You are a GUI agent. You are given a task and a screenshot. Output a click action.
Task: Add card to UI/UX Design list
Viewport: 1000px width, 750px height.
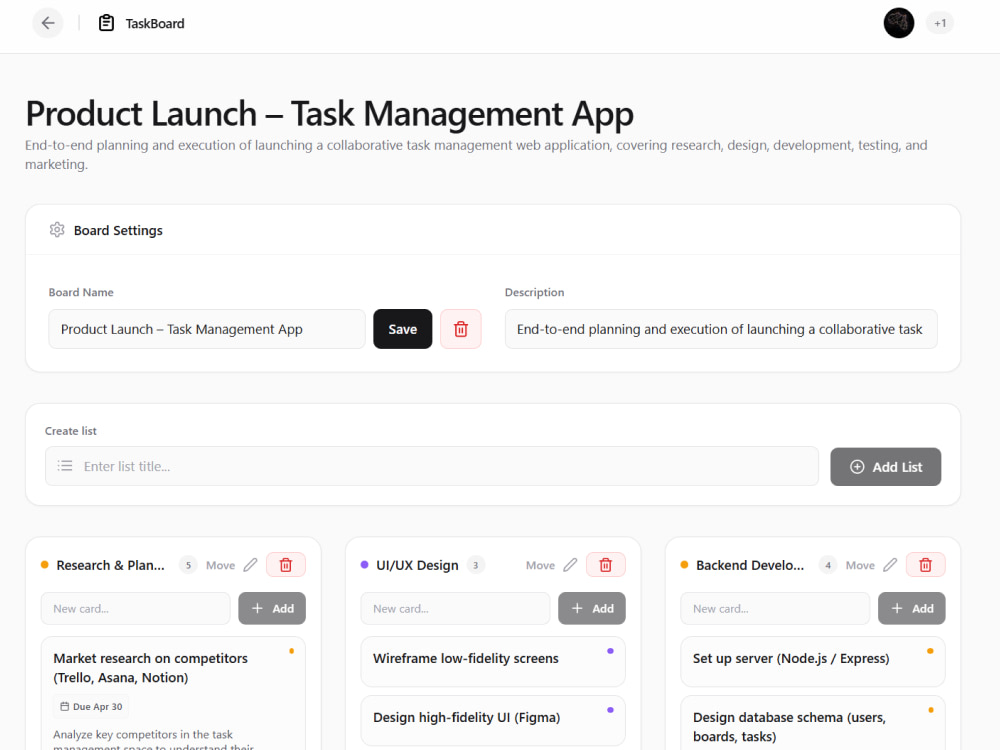[x=592, y=608]
